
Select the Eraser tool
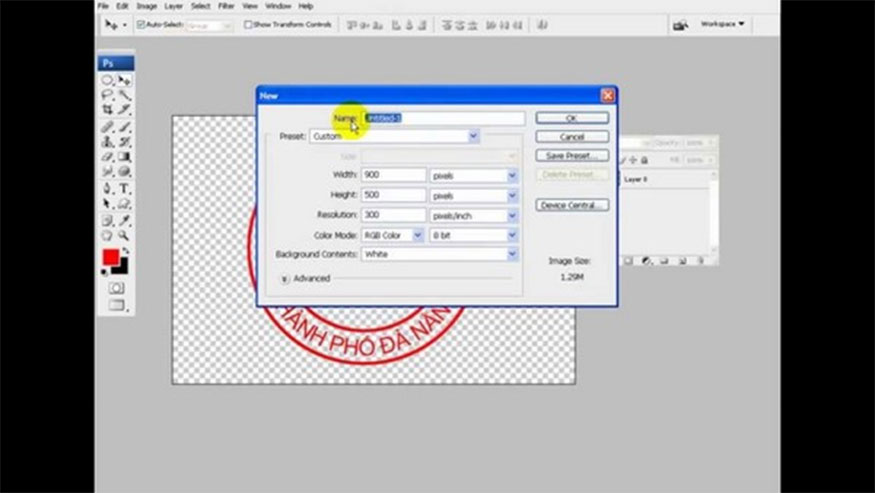pos(107,157)
